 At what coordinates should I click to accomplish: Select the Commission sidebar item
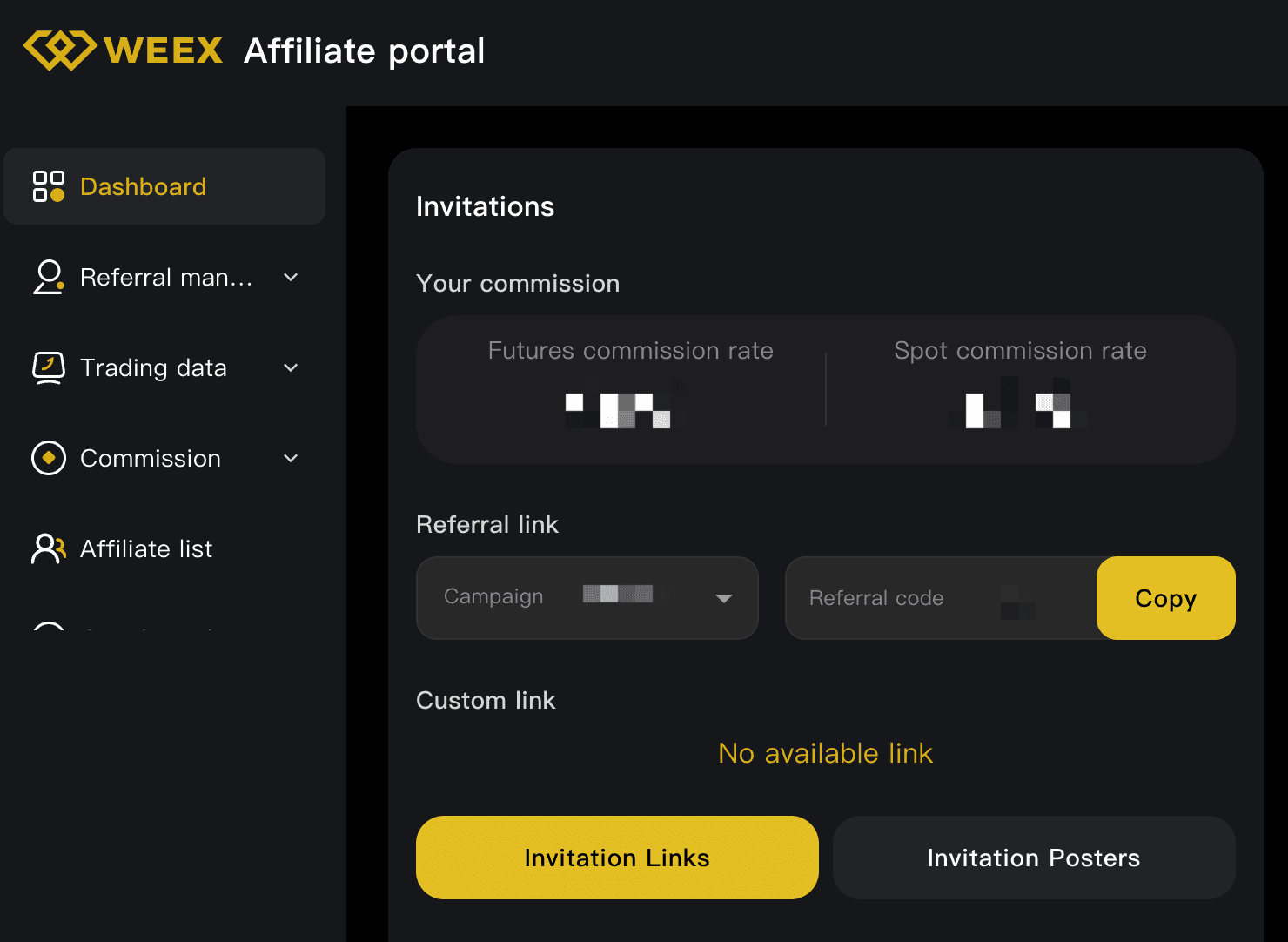point(151,458)
